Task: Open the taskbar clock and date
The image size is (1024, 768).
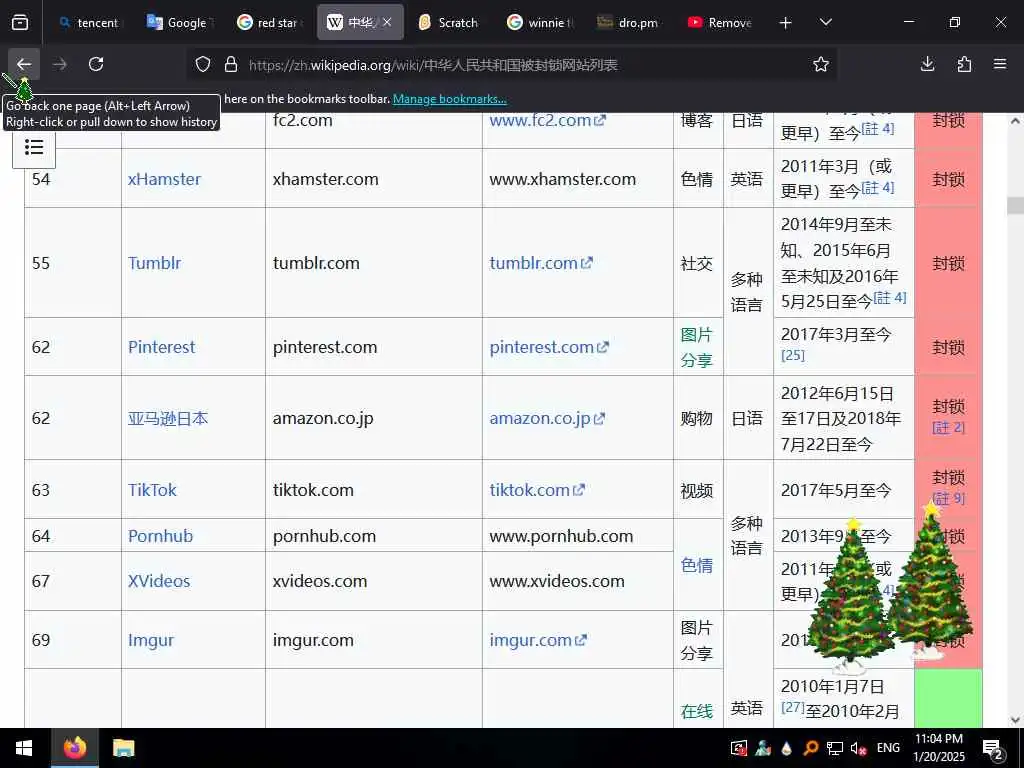Action: coord(938,748)
